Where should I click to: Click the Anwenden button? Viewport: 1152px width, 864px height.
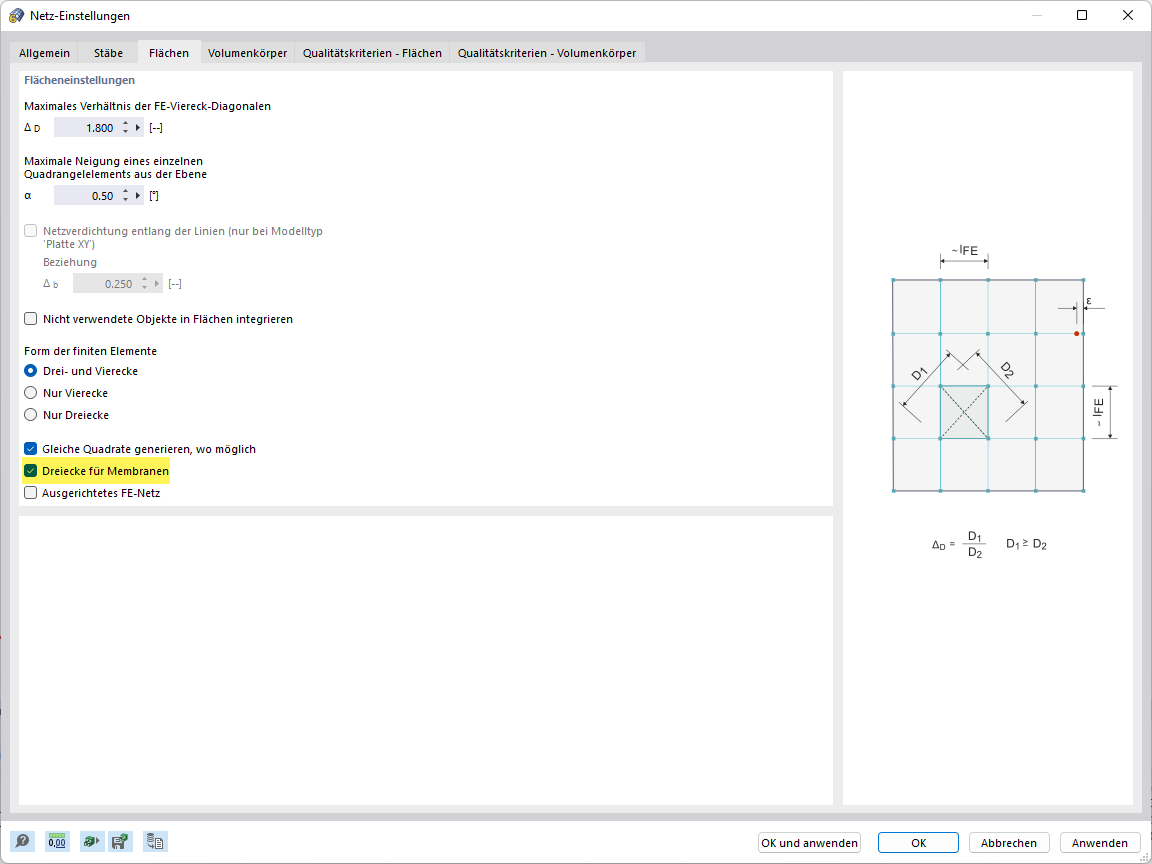tap(1100, 843)
